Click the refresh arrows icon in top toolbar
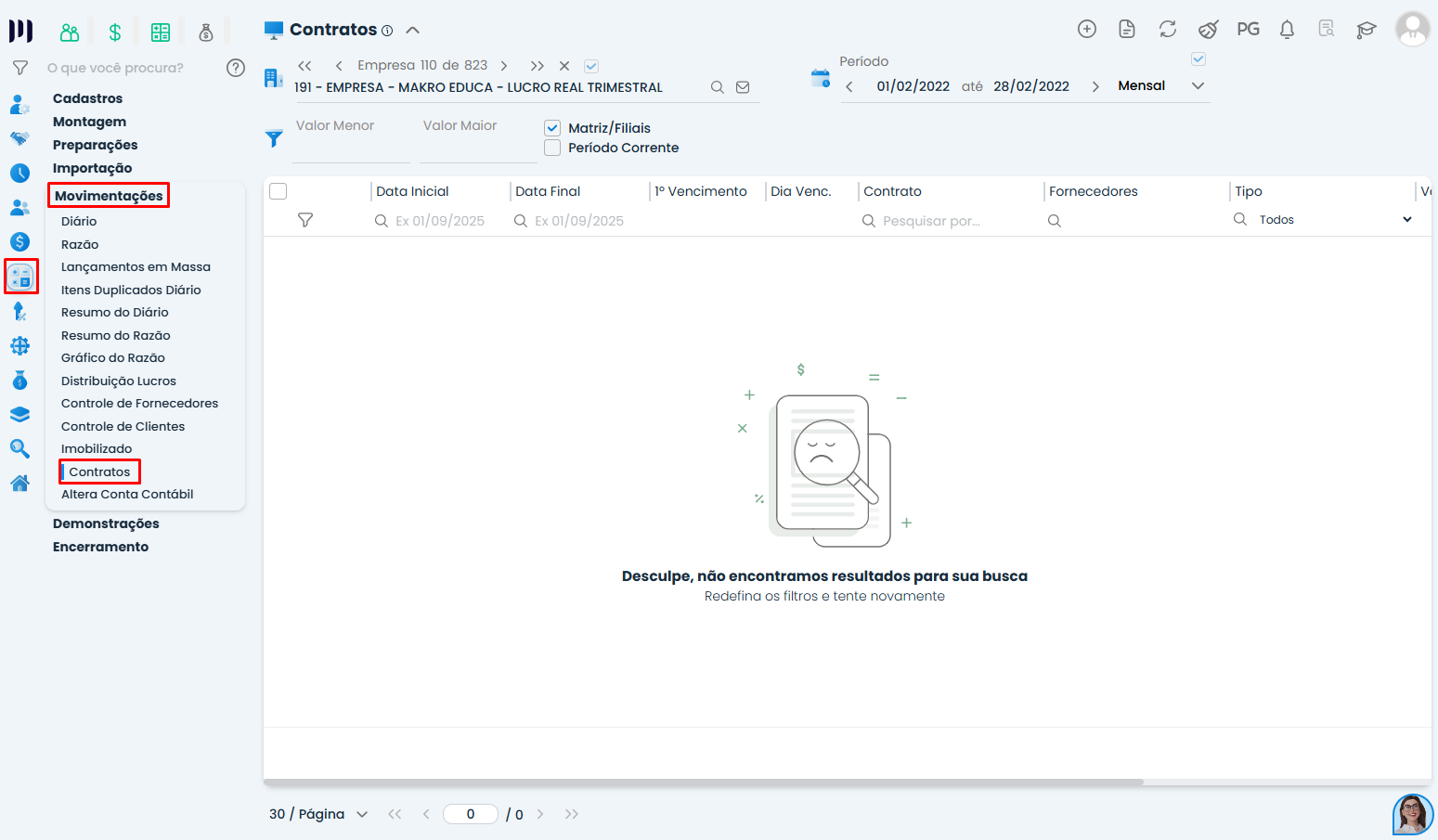 [x=1167, y=30]
